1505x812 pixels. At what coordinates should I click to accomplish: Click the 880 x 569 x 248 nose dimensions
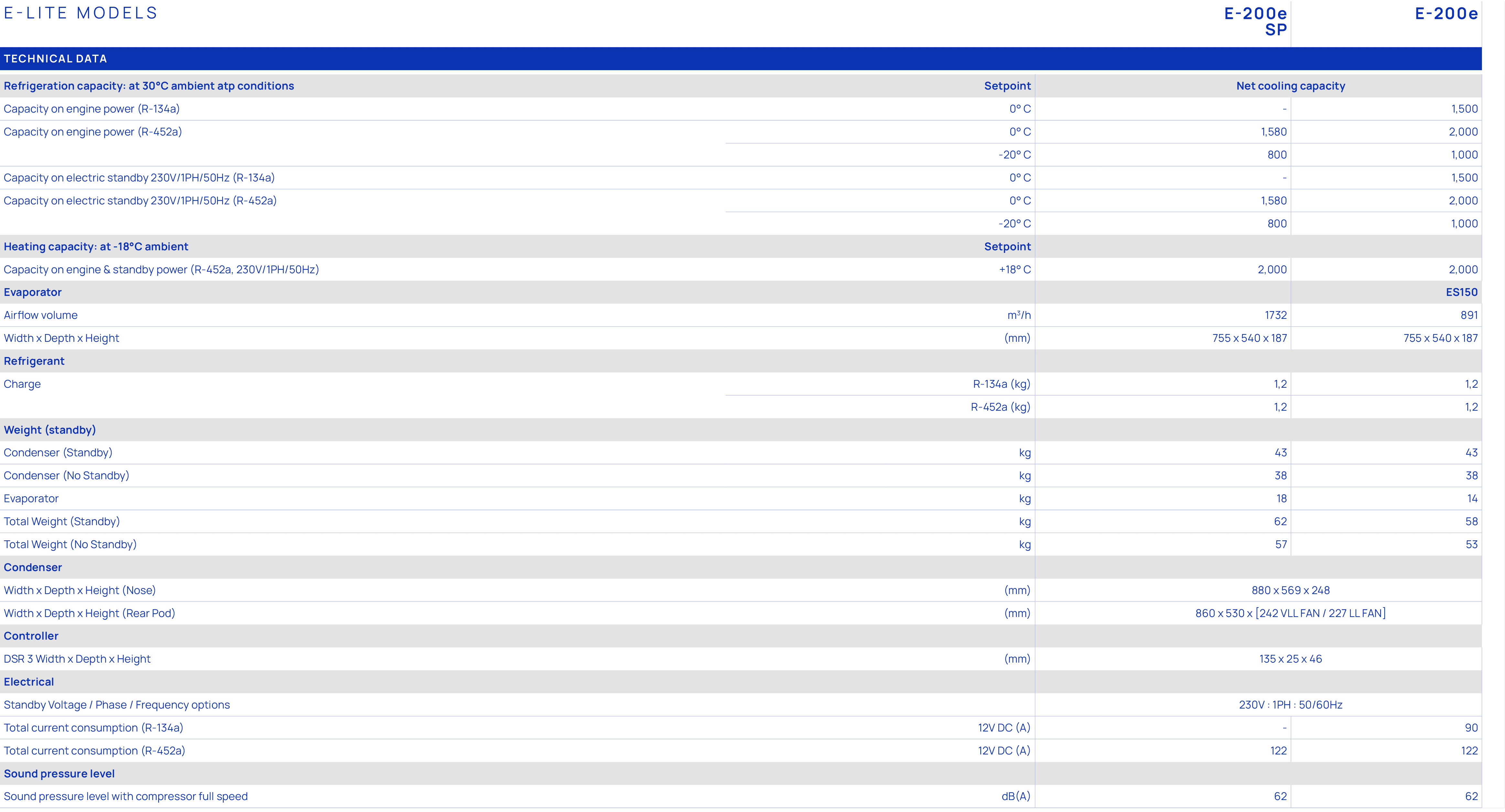tap(1290, 590)
